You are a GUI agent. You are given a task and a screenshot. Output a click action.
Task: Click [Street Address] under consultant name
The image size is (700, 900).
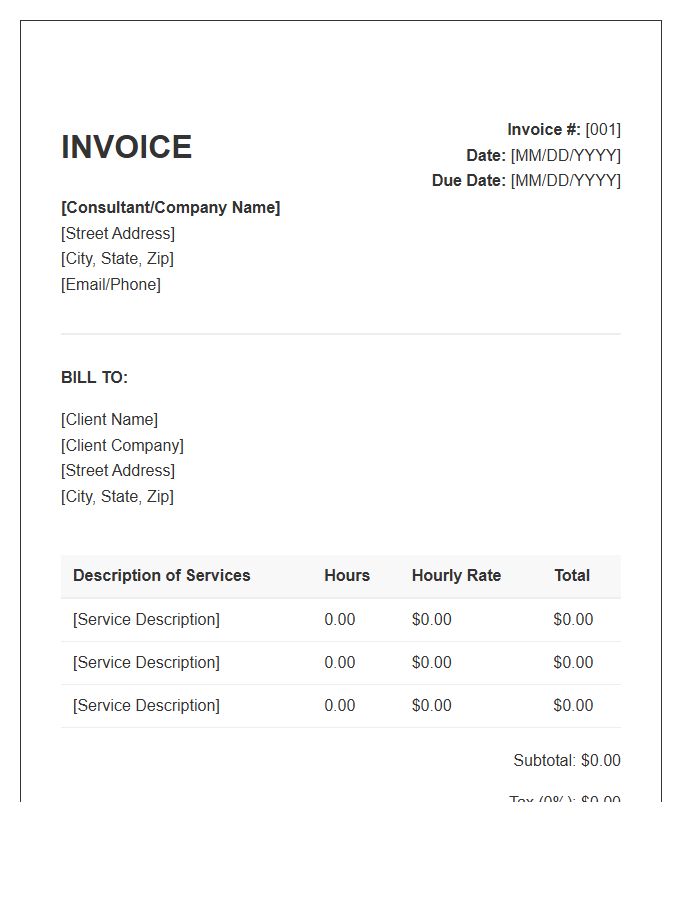coord(118,234)
